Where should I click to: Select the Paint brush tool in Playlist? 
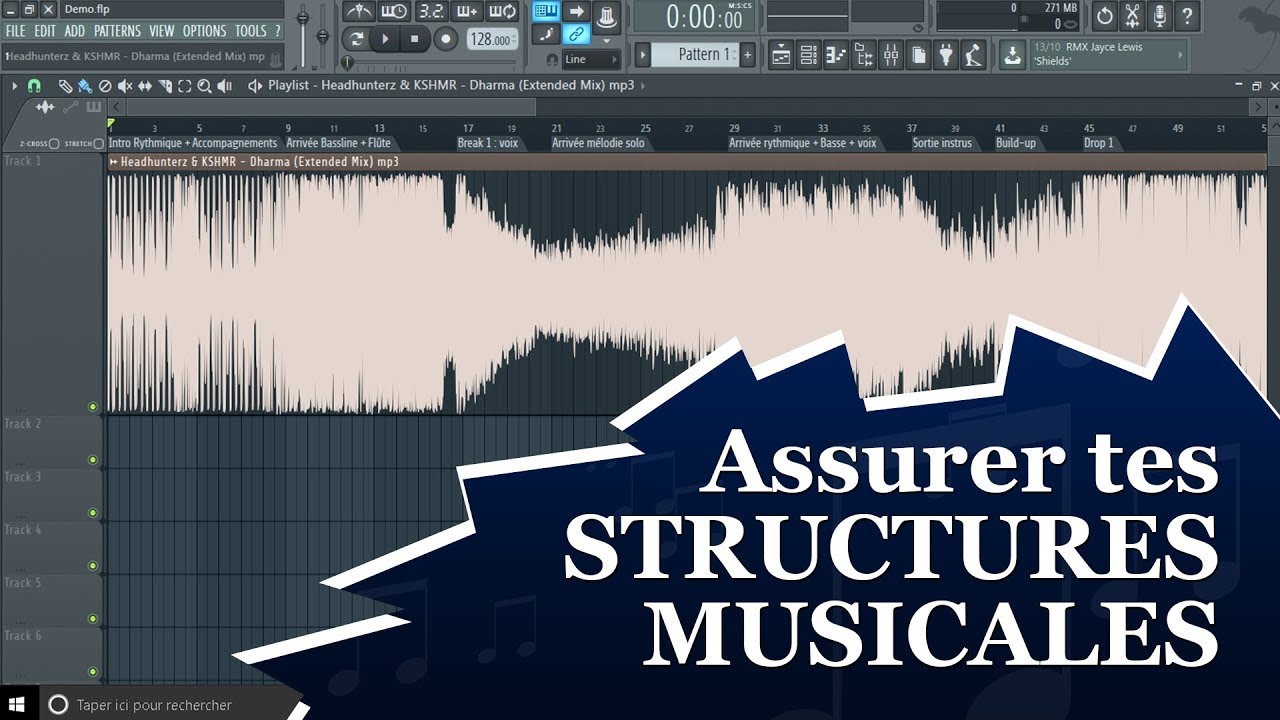[84, 86]
